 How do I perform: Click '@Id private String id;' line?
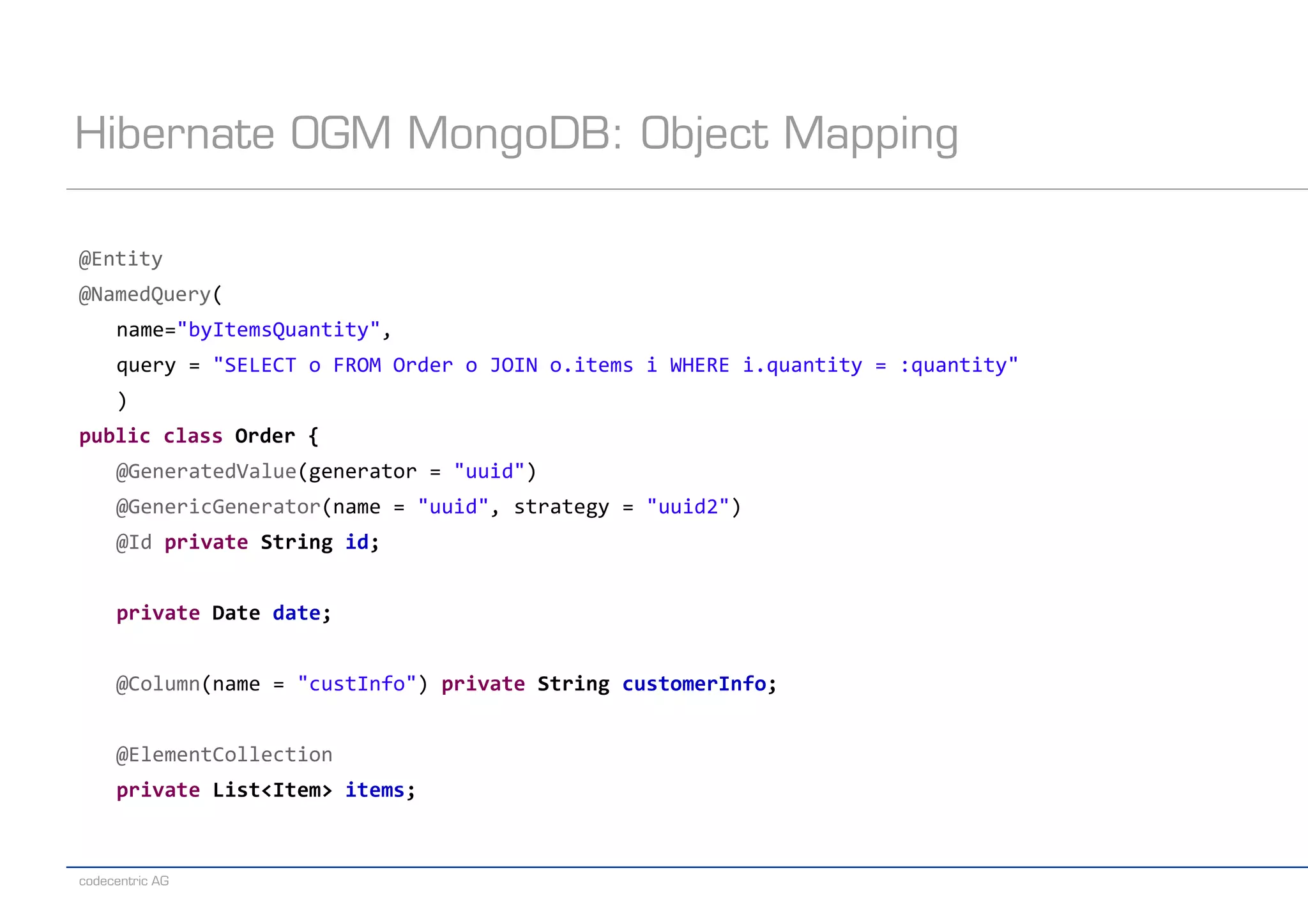point(248,542)
